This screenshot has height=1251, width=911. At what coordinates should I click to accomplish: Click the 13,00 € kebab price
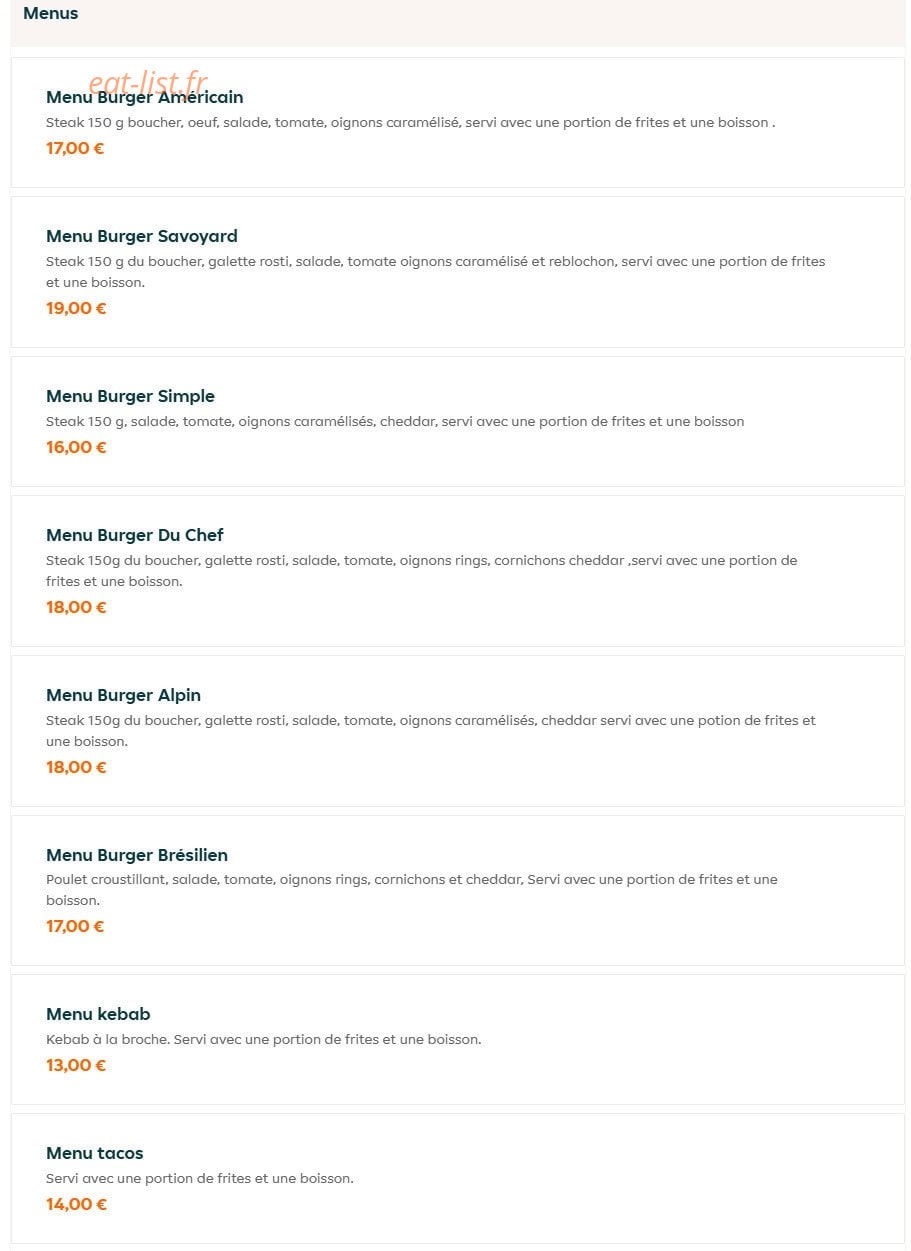(x=76, y=1065)
